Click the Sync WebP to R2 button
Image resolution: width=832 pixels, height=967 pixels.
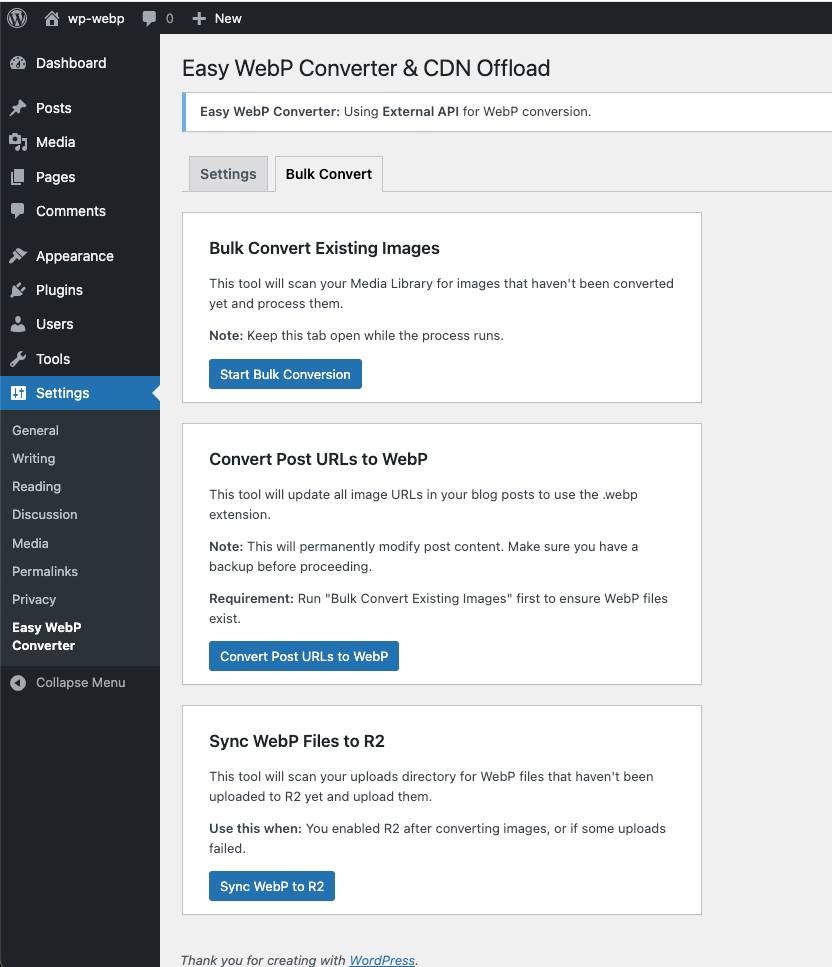click(x=271, y=886)
